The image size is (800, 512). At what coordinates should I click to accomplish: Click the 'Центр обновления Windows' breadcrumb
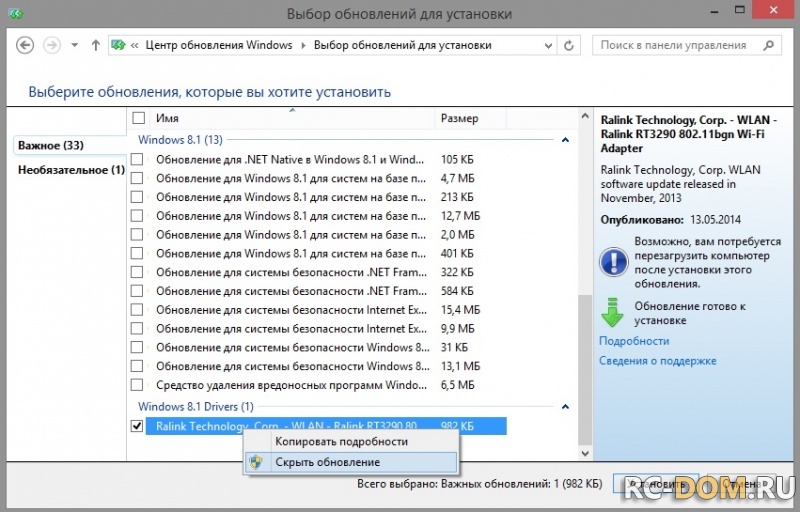point(219,45)
